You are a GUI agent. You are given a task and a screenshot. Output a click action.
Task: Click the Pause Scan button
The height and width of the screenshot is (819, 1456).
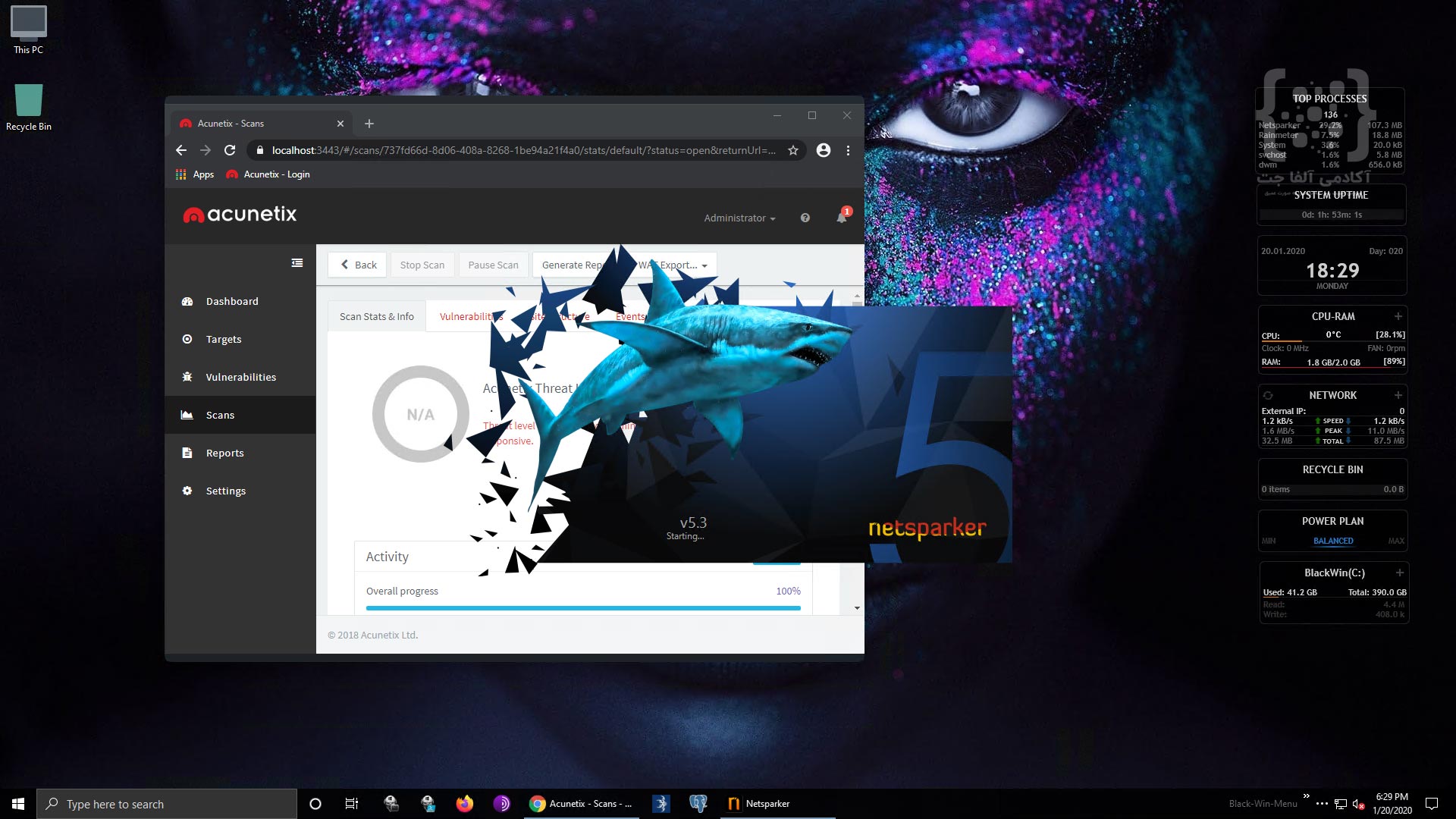(x=493, y=265)
